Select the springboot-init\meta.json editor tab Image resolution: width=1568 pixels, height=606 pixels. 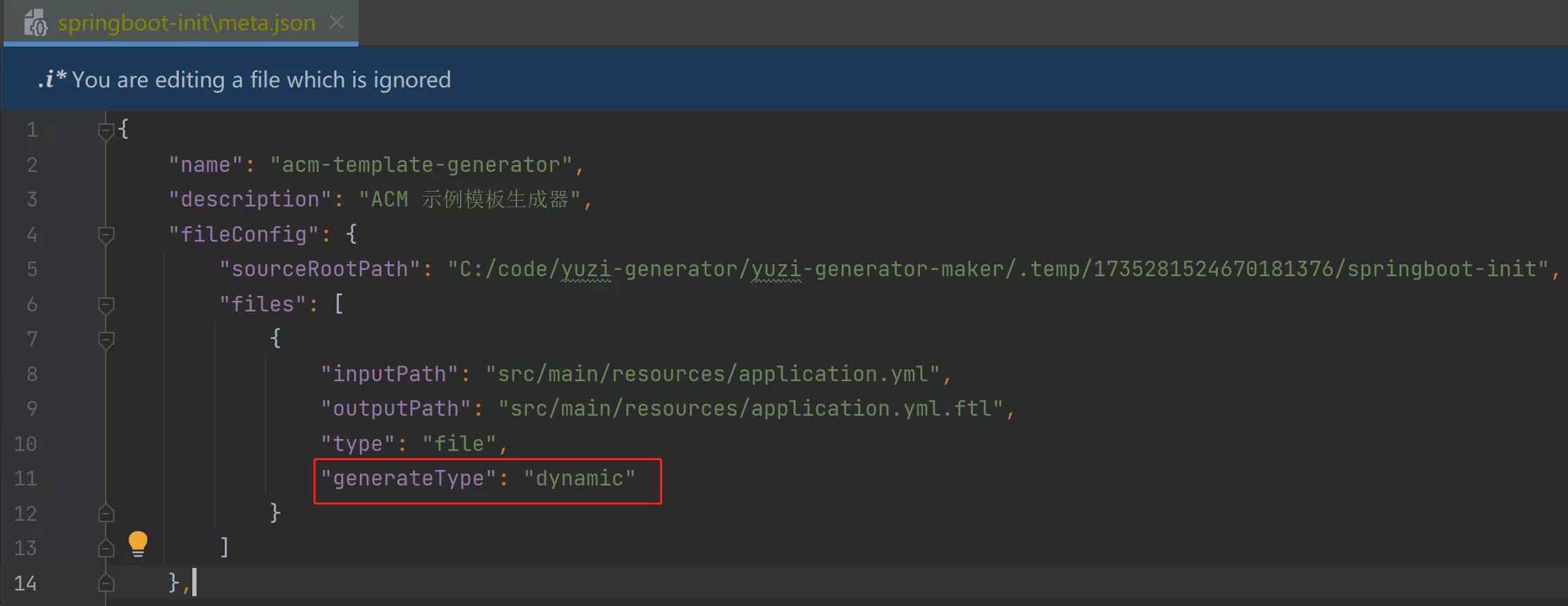[x=181, y=23]
